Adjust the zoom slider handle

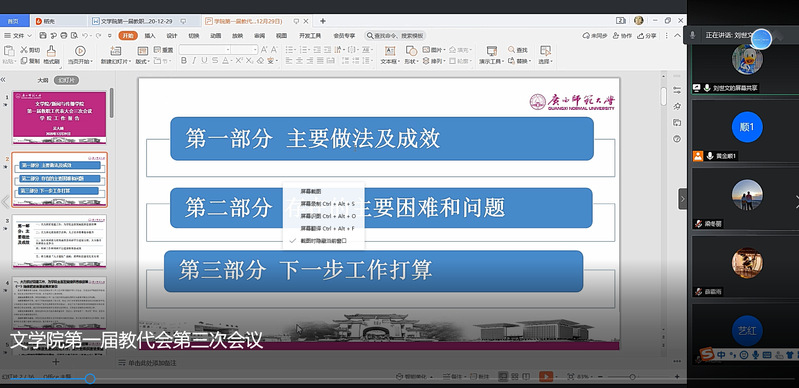632,377
